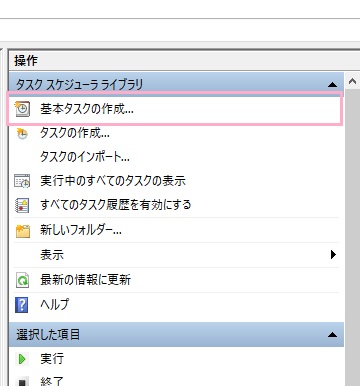The image size is (360, 386).
Task: Click the 操作 pane title
Action: tap(26, 61)
